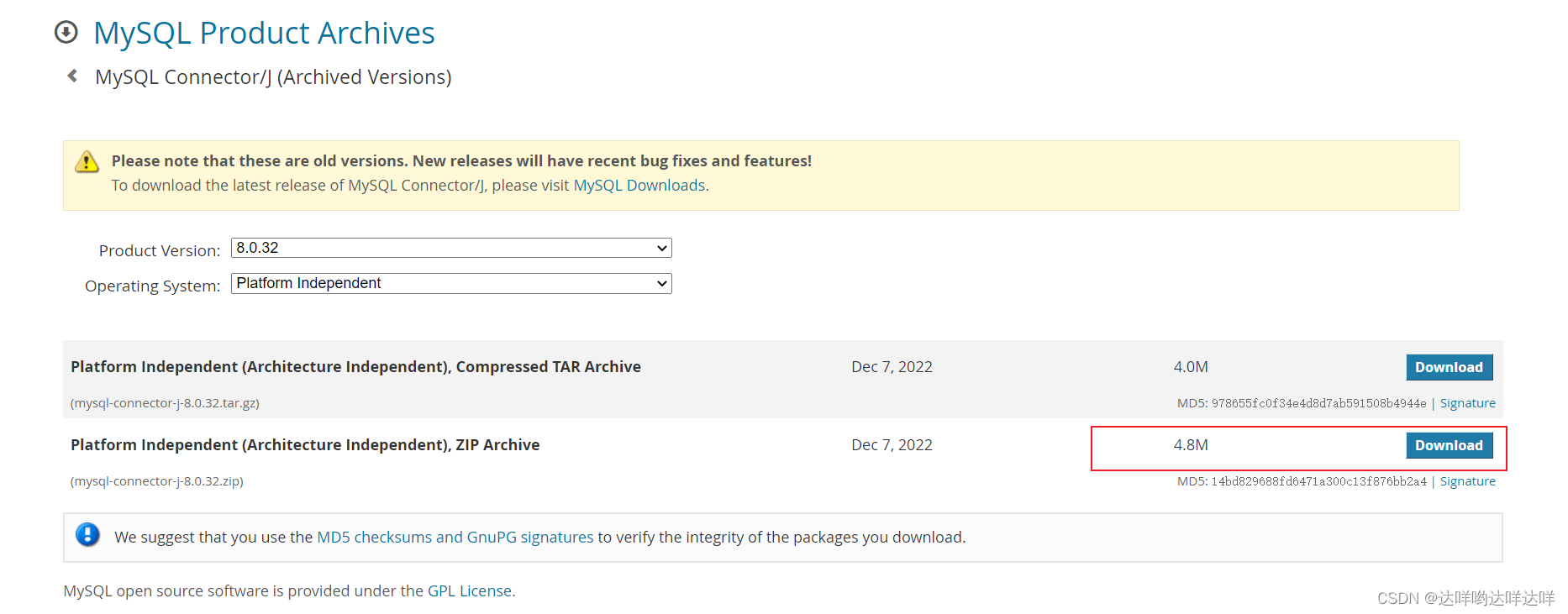Follow the MySQL Downloads link
Image resolution: width=1568 pixels, height=614 pixels.
pos(639,186)
